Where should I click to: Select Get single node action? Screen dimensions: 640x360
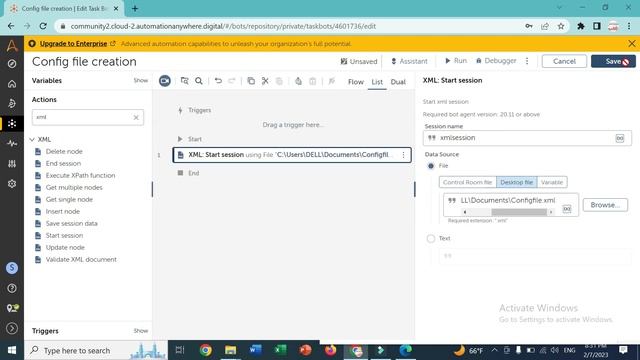[69, 200]
